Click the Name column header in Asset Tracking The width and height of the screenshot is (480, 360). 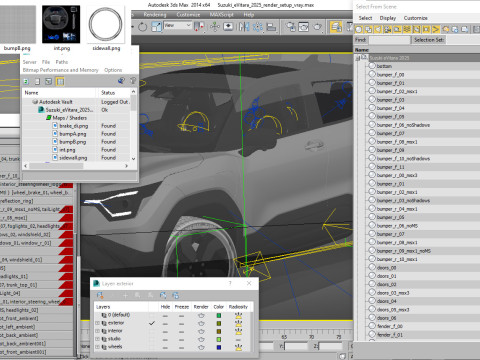tap(59, 93)
